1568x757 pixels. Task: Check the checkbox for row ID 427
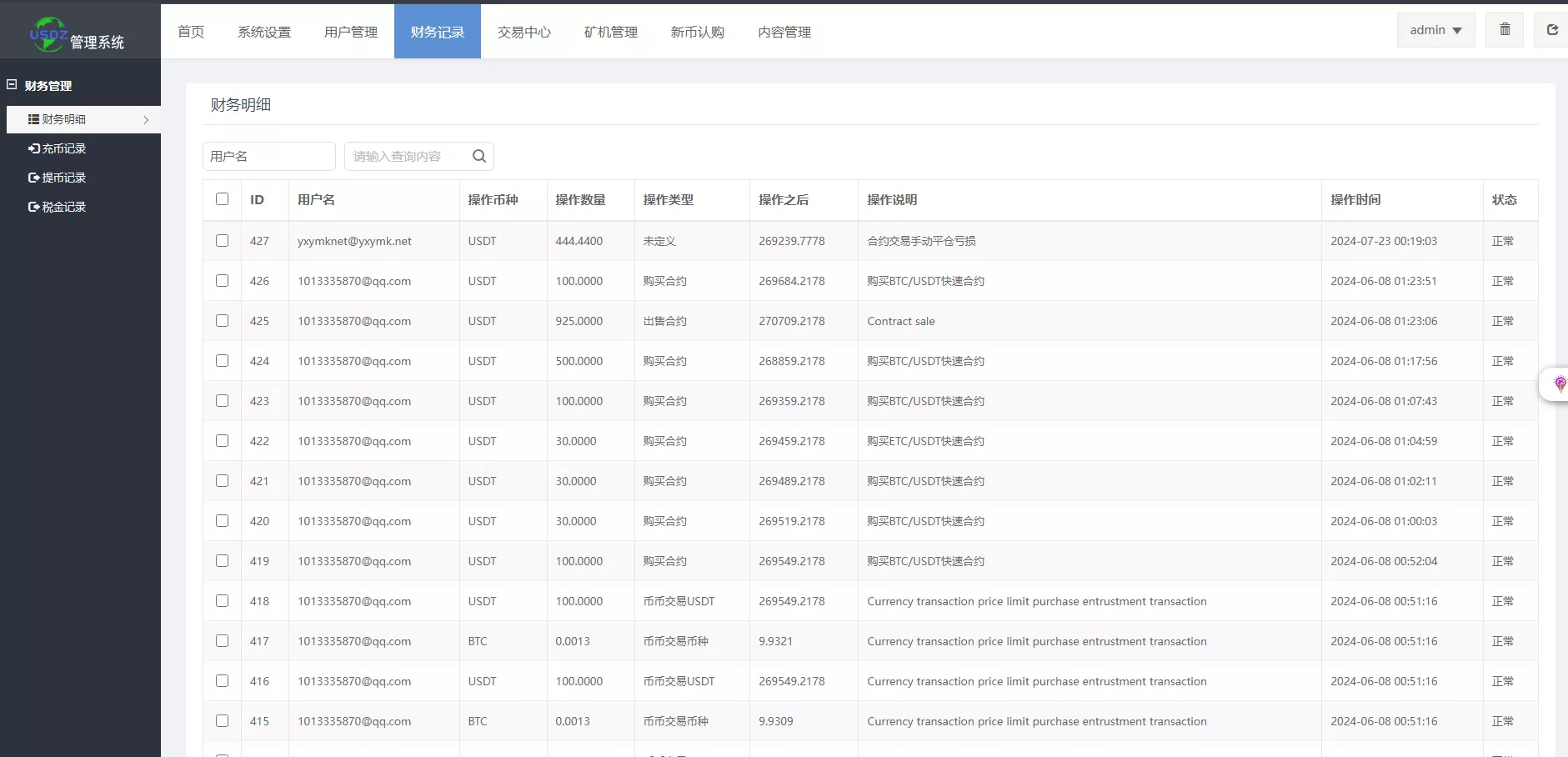(x=222, y=241)
